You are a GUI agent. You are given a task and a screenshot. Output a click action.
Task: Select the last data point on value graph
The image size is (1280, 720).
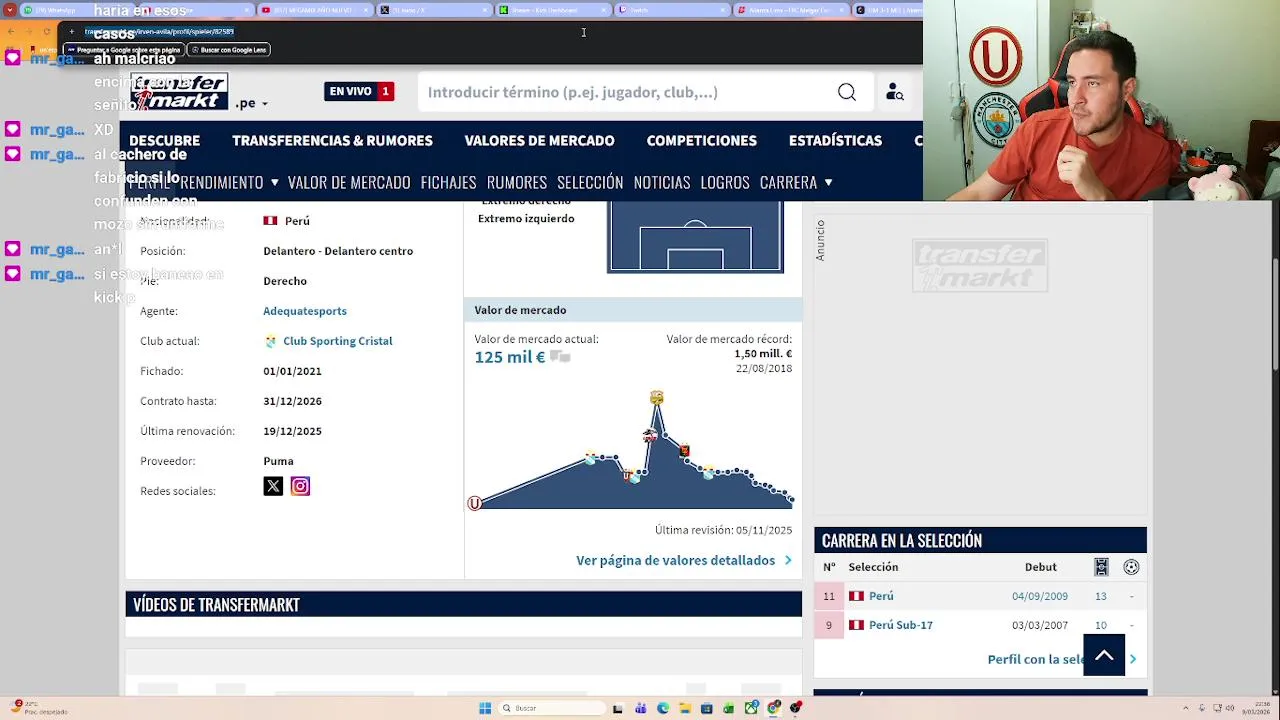(791, 498)
